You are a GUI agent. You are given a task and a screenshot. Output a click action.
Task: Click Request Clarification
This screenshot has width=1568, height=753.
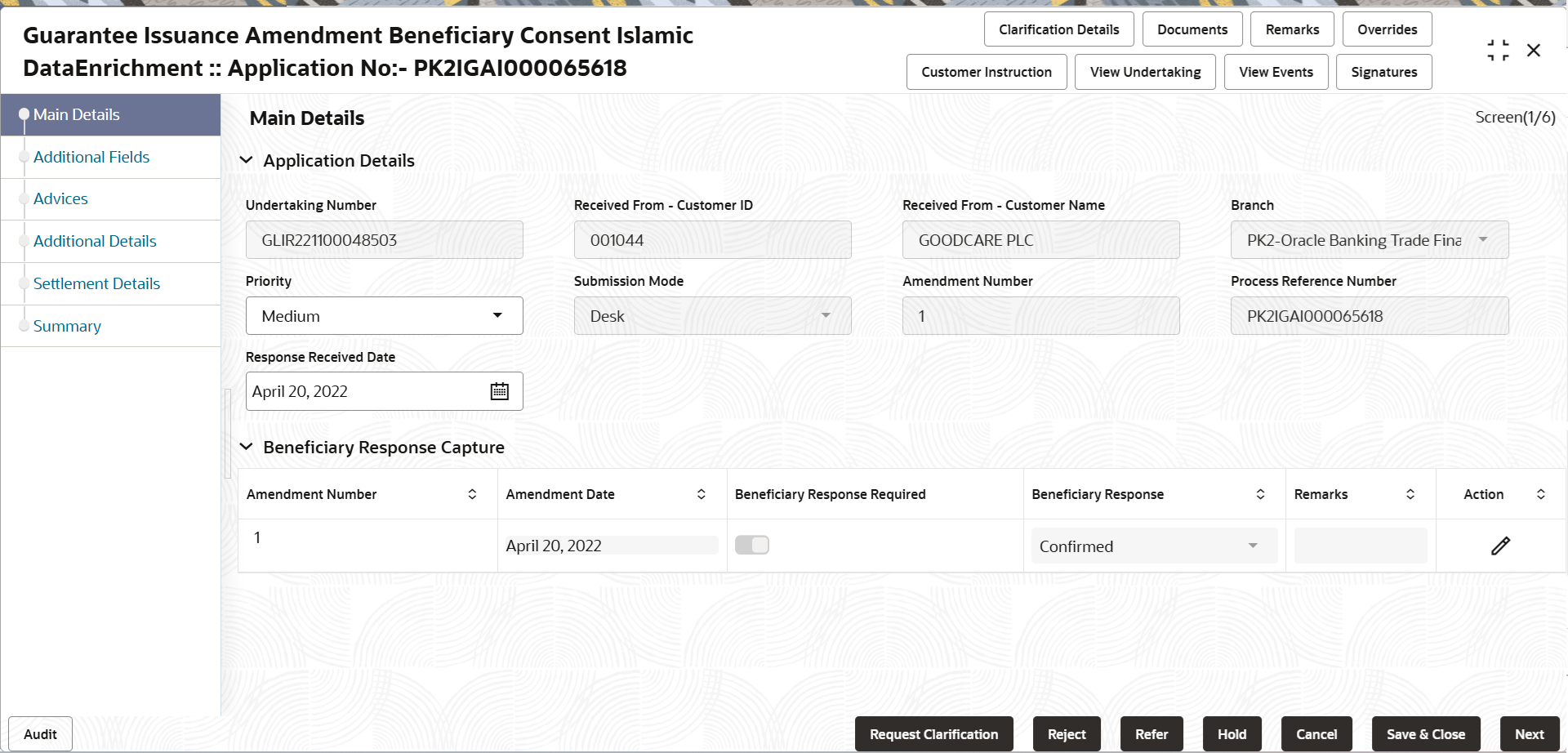933,734
